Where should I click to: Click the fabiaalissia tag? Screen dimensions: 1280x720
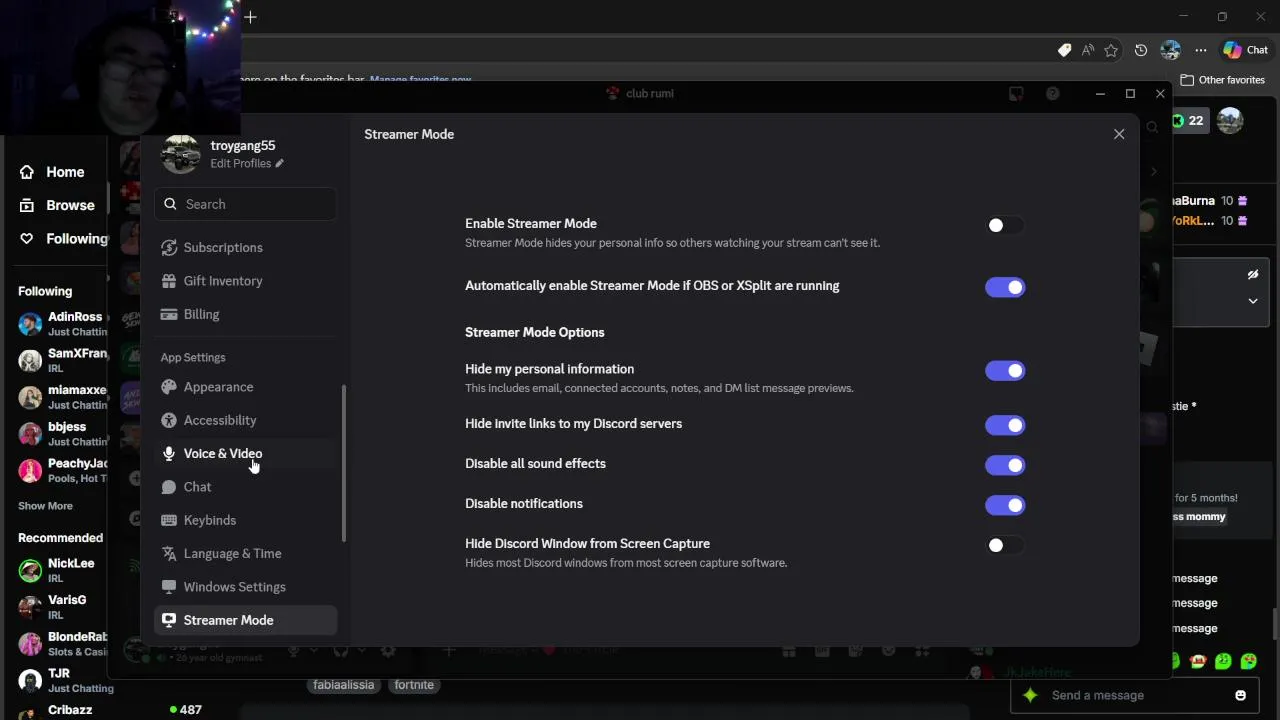coord(344,685)
